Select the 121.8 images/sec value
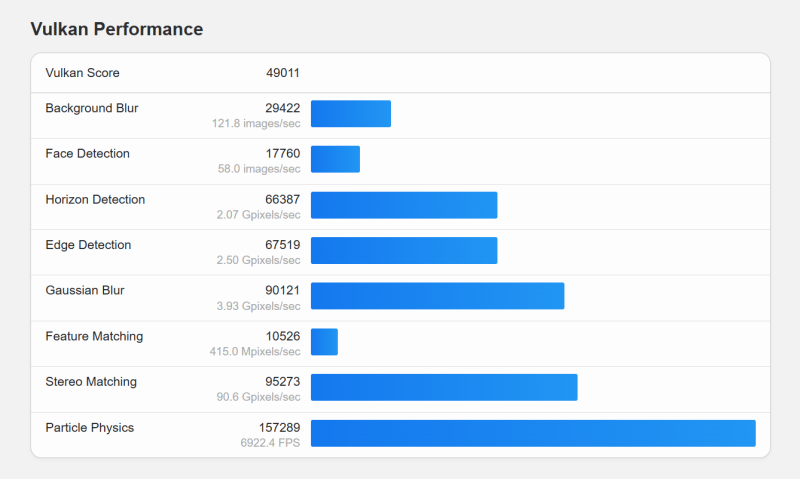 click(256, 123)
